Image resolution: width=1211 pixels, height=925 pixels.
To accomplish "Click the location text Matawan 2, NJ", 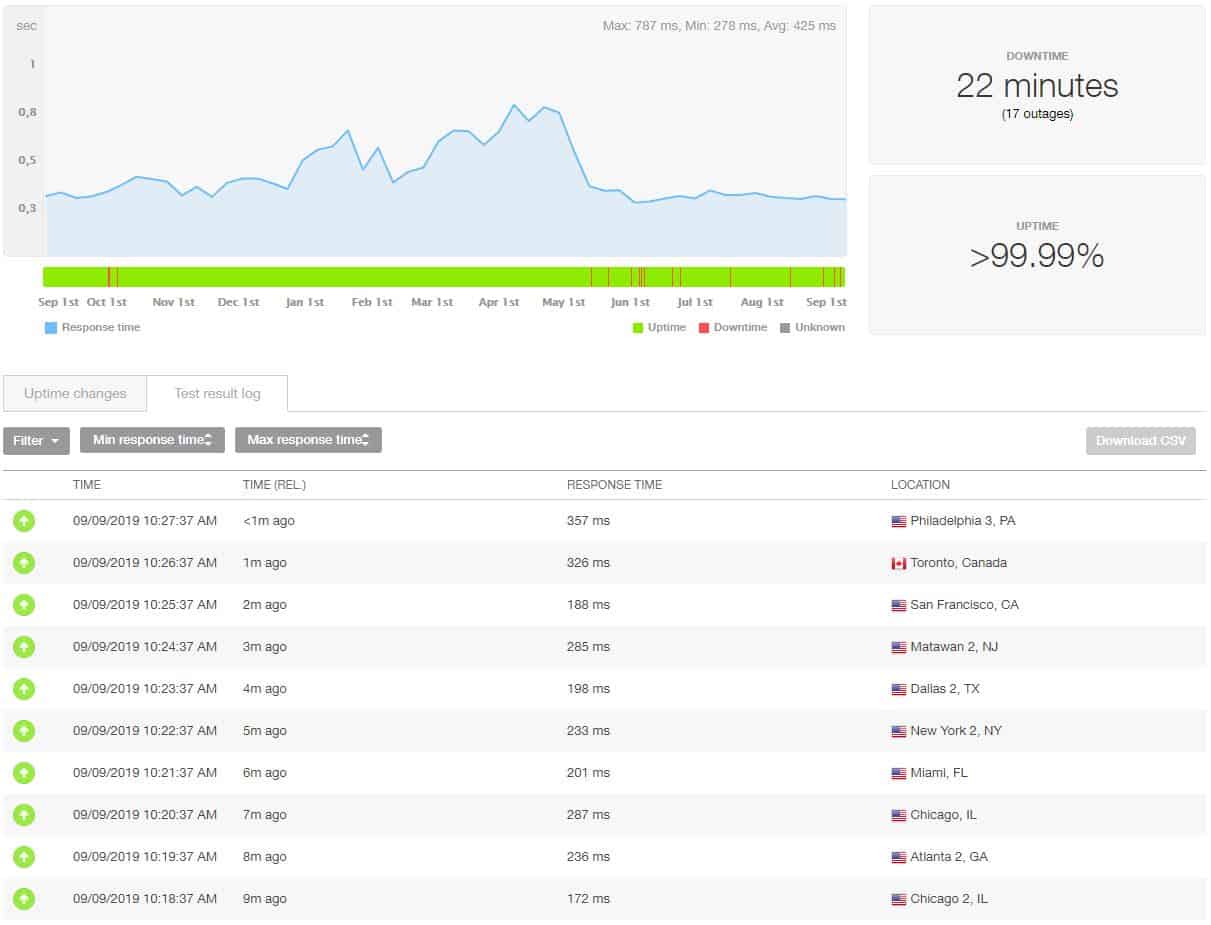I will point(954,647).
